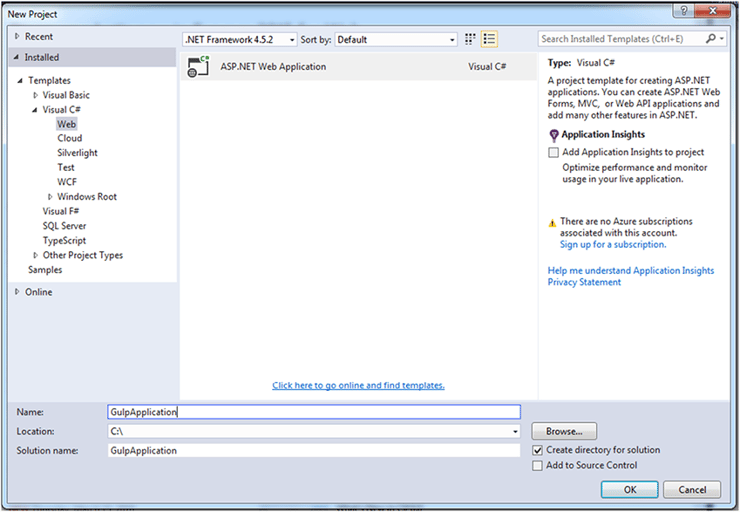Open the Location path dropdown arrow
This screenshot has height=512, width=740.
[x=515, y=431]
